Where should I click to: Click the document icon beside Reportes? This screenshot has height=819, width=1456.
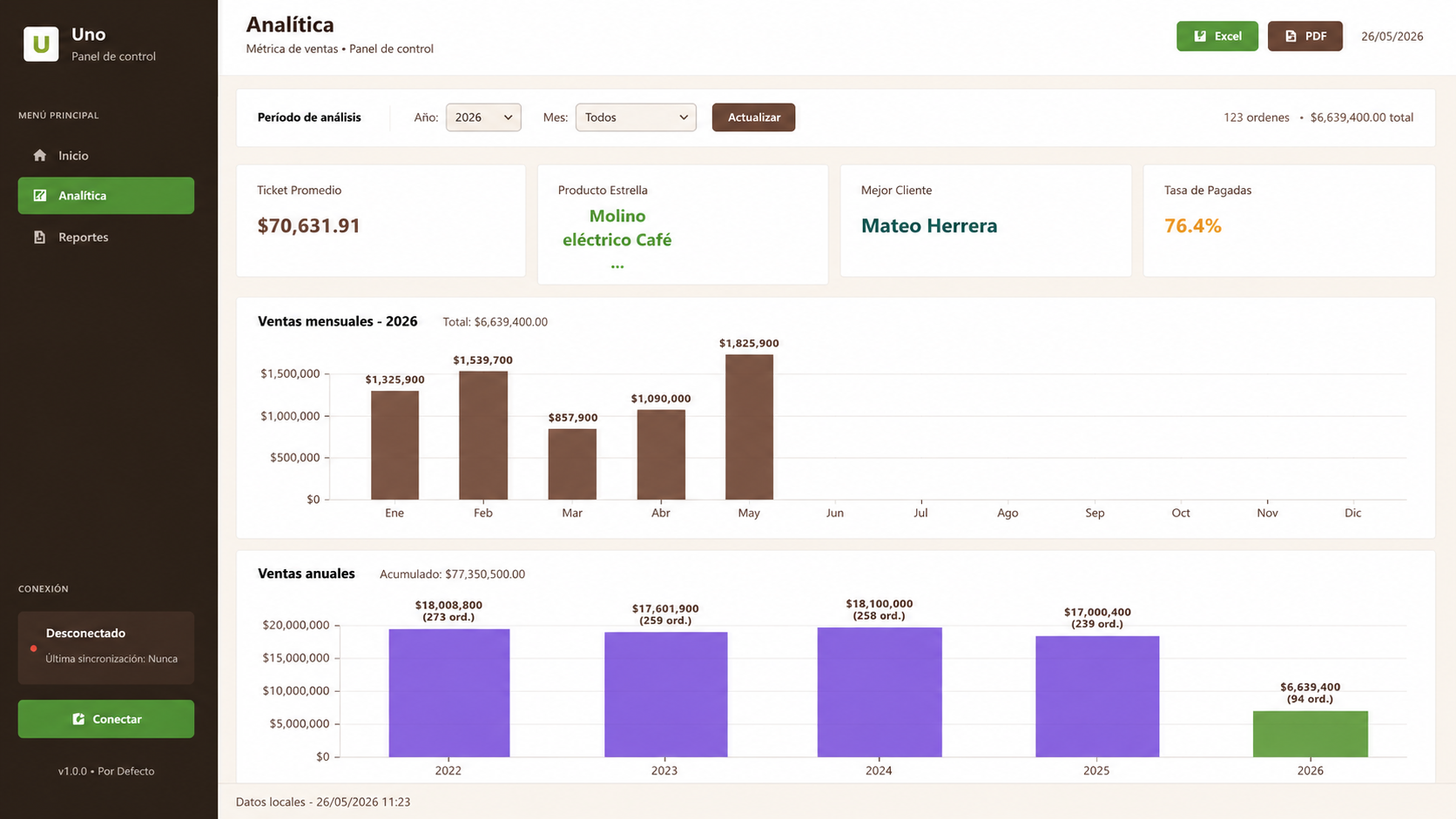(x=39, y=237)
